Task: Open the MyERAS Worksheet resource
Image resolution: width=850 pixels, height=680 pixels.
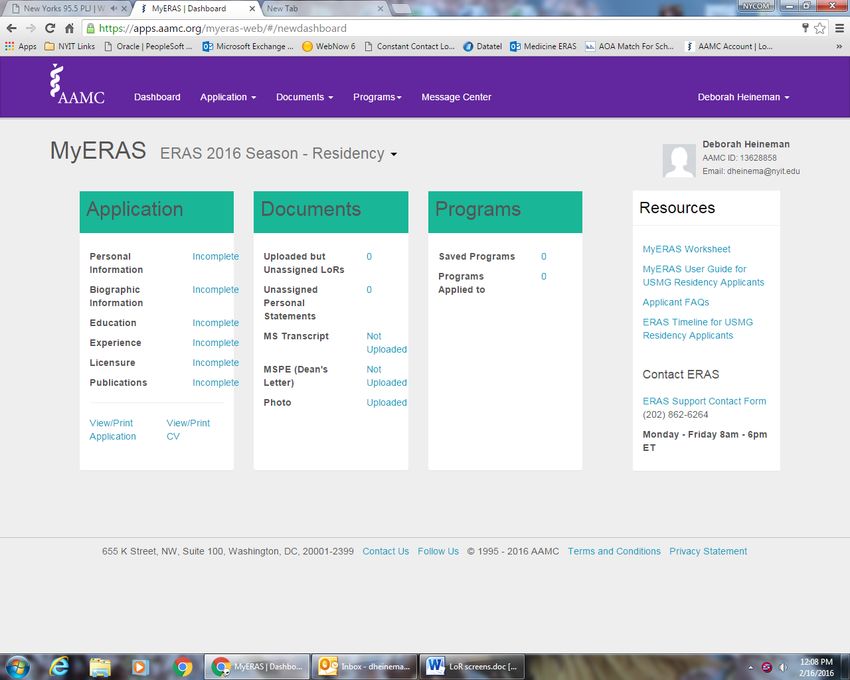Action: pos(686,249)
